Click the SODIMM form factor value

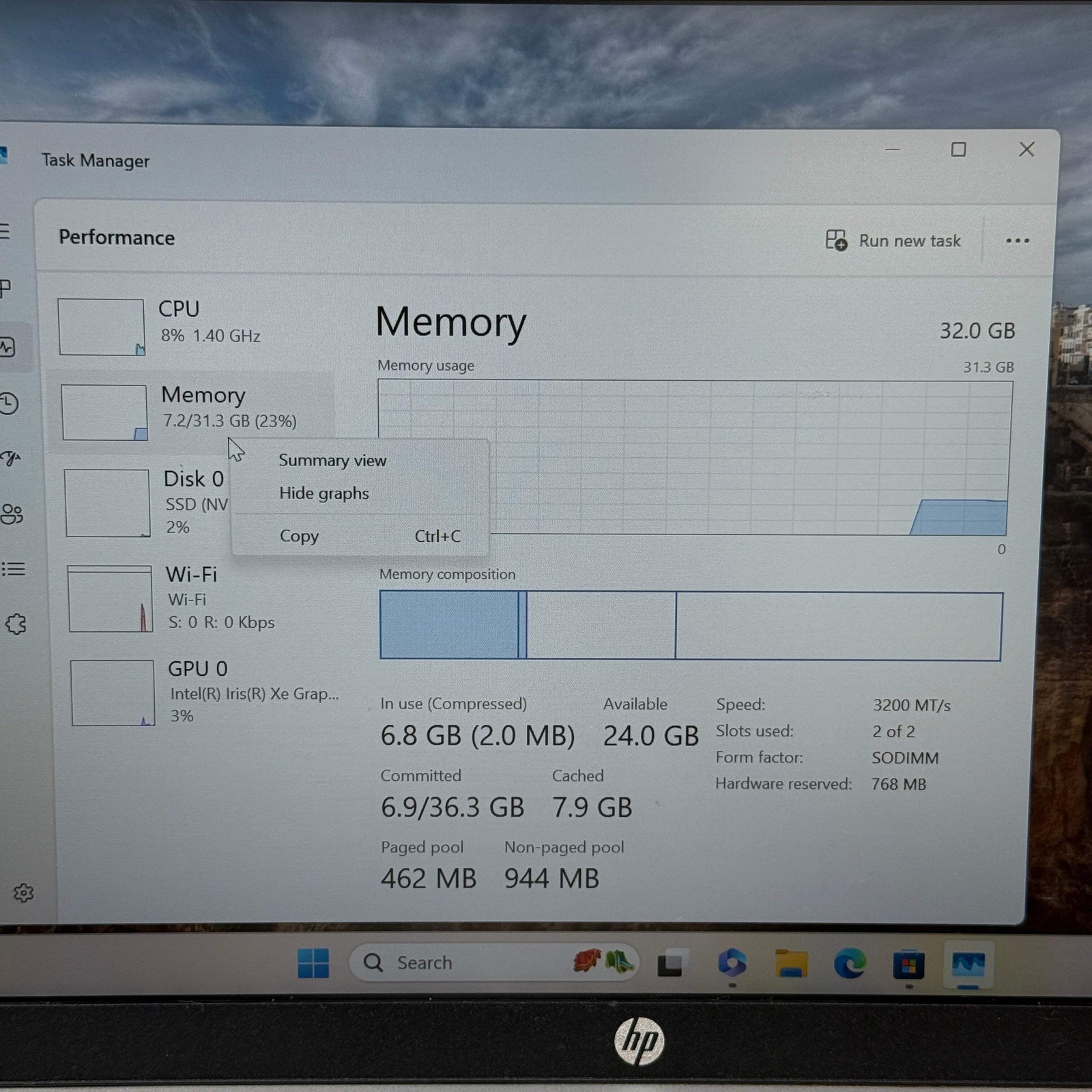click(905, 758)
